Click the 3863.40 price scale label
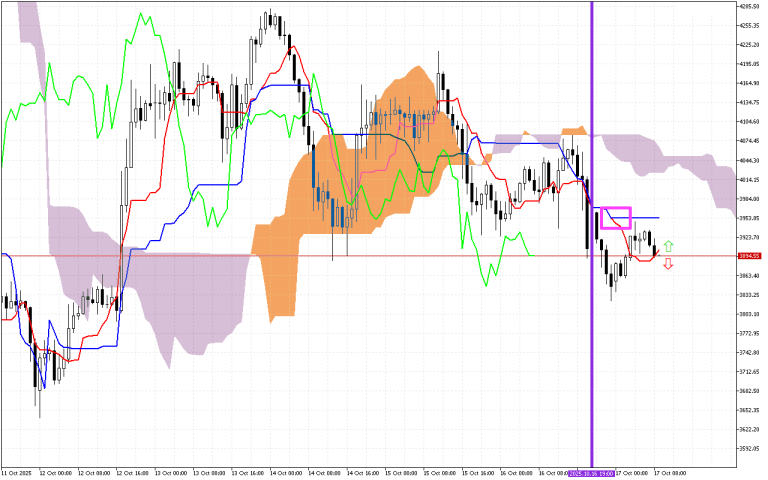Screen dimensions: 768x480 click(749, 275)
